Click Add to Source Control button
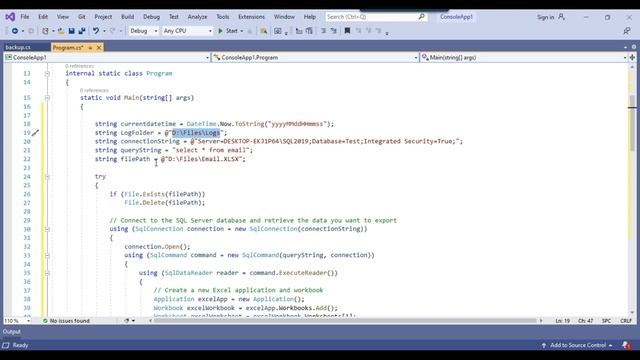640x360 pixels. [578, 345]
